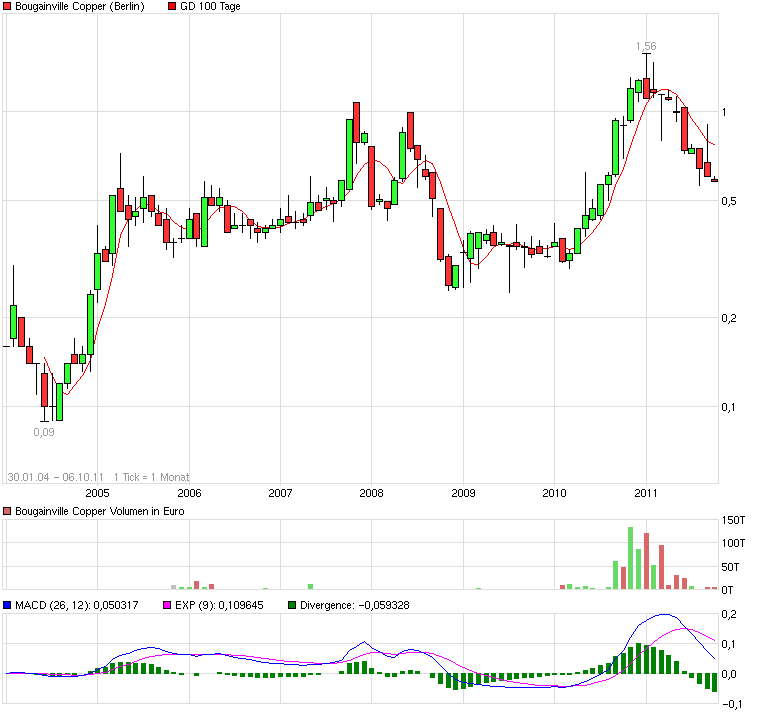
Task: Click the 1,56 peak price annotation
Action: 646,46
